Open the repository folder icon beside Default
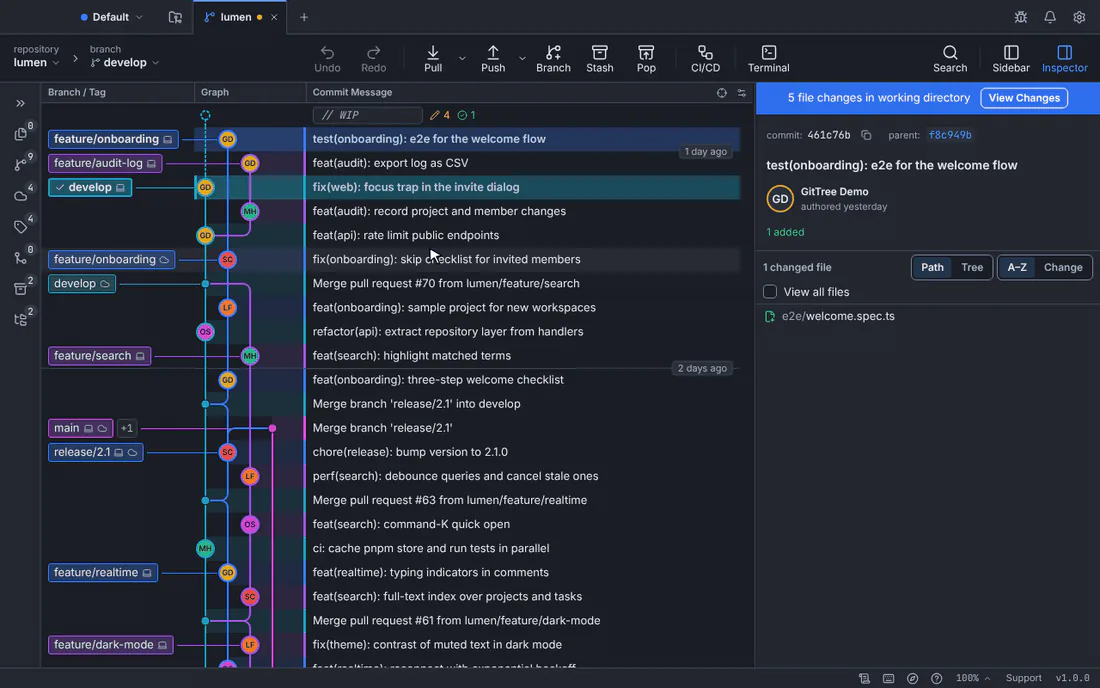This screenshot has height=688, width=1100. (x=175, y=17)
